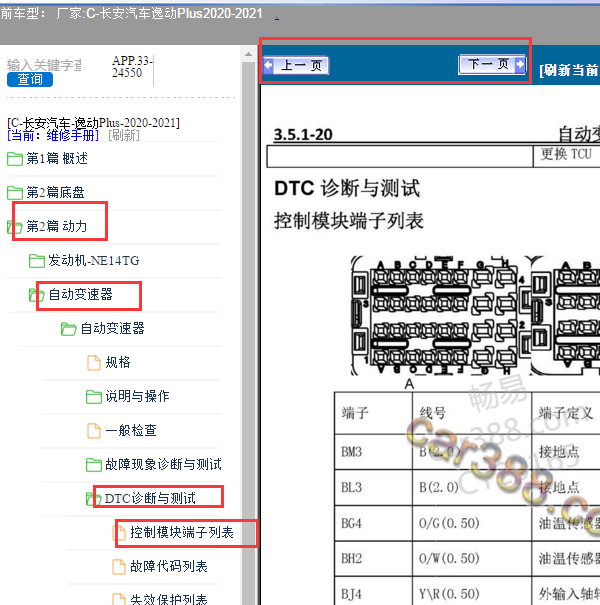Click the folder icon beside 第2篇底盘

pyautogui.click(x=15, y=193)
